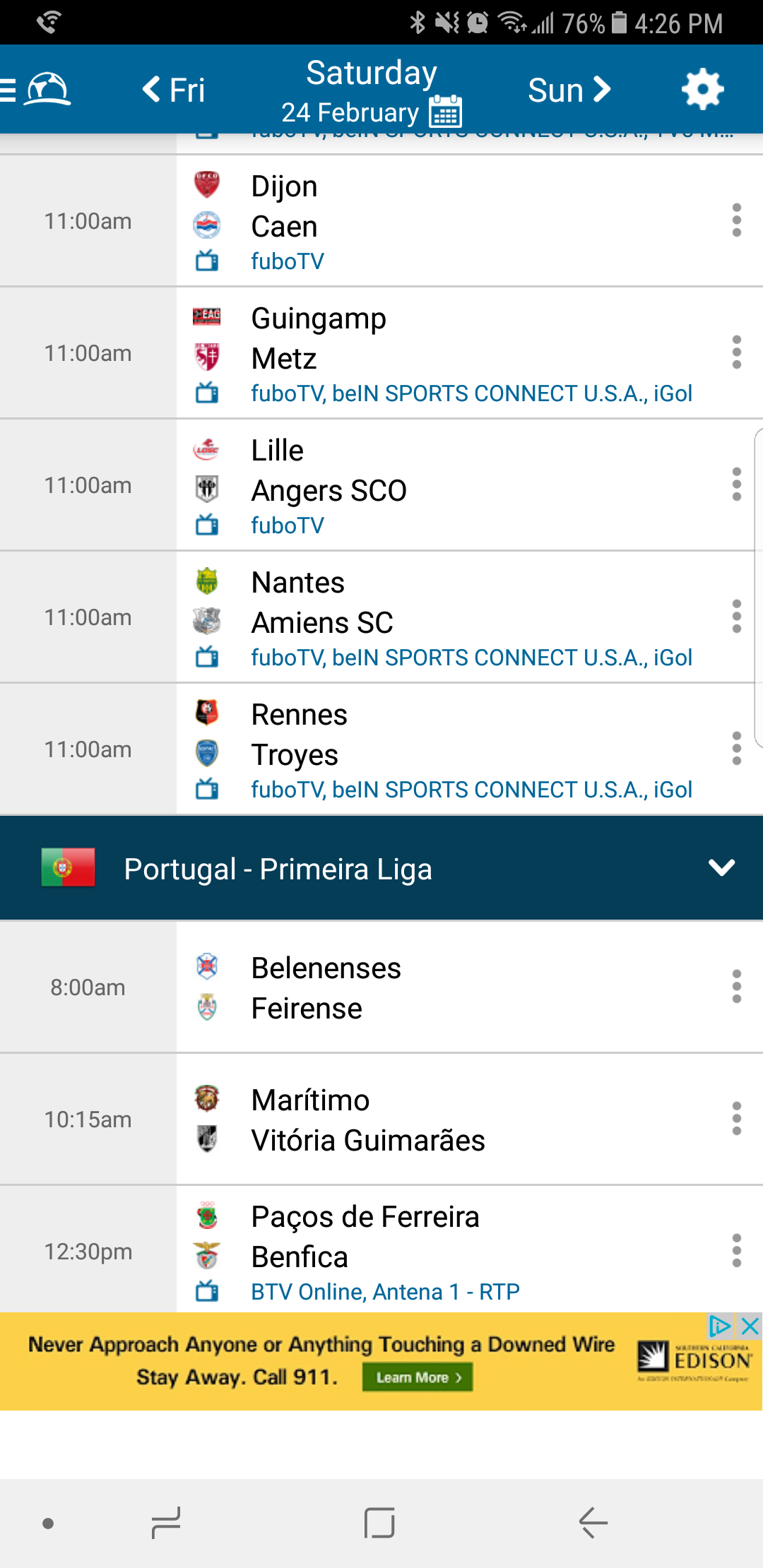Viewport: 763px width, 1568px height.
Task: Go to previous day Fri
Action: pyautogui.click(x=174, y=90)
